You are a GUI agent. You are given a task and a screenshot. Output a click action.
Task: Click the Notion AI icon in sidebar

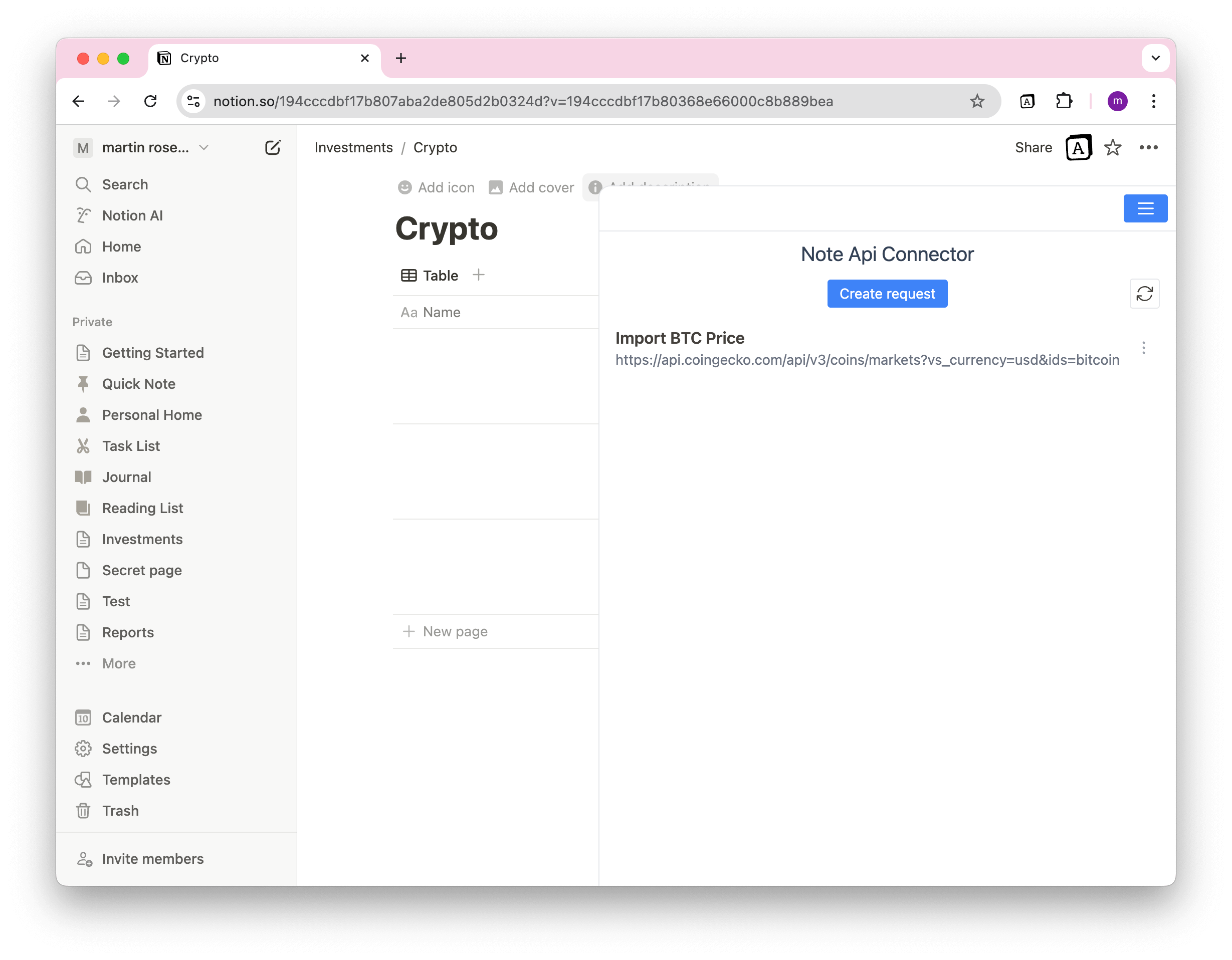pyautogui.click(x=84, y=215)
